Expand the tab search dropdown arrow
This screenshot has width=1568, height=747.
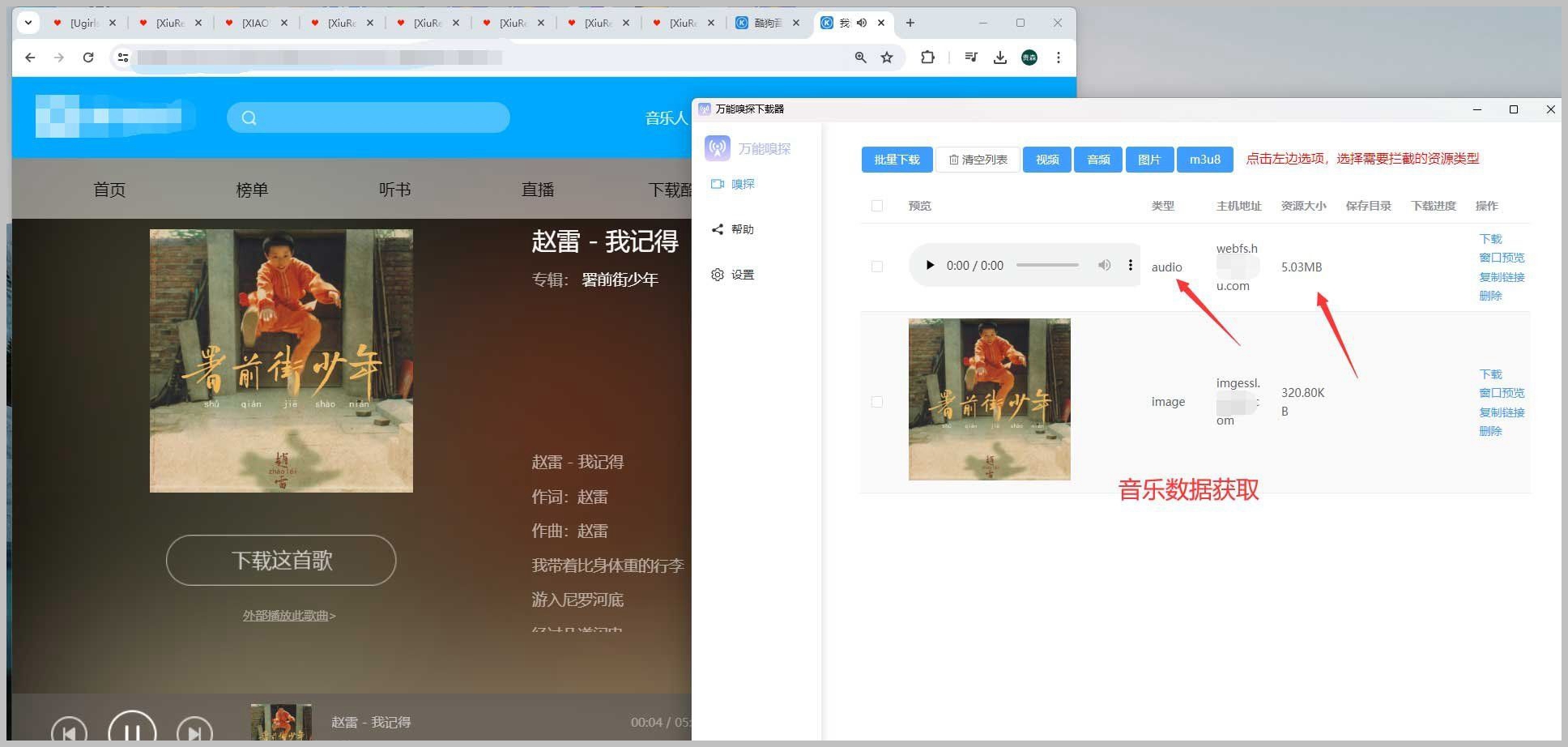click(x=28, y=23)
